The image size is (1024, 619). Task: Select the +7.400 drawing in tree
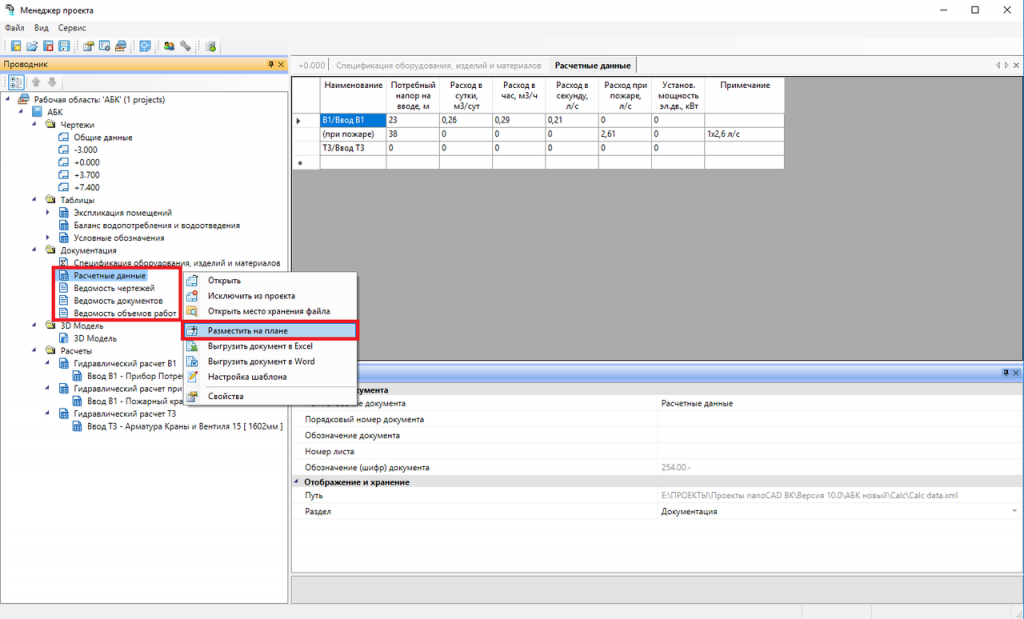tap(86, 187)
